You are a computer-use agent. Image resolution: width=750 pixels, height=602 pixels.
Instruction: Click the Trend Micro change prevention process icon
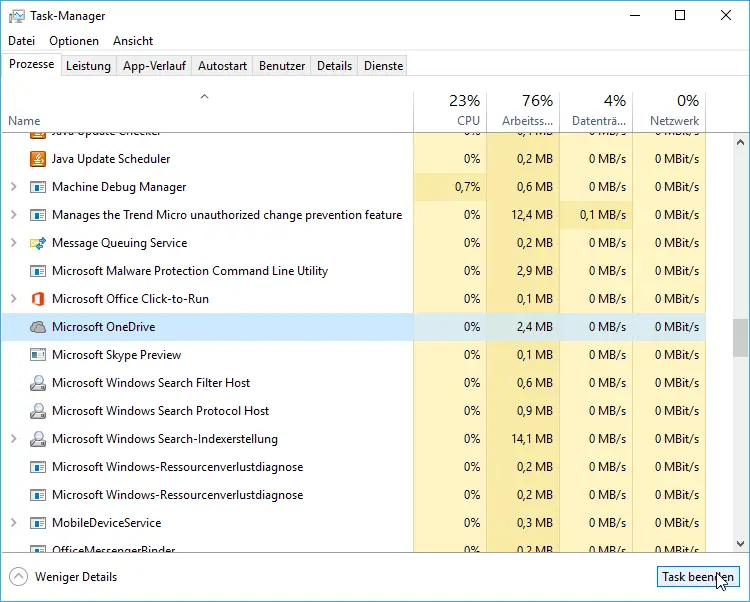point(38,215)
